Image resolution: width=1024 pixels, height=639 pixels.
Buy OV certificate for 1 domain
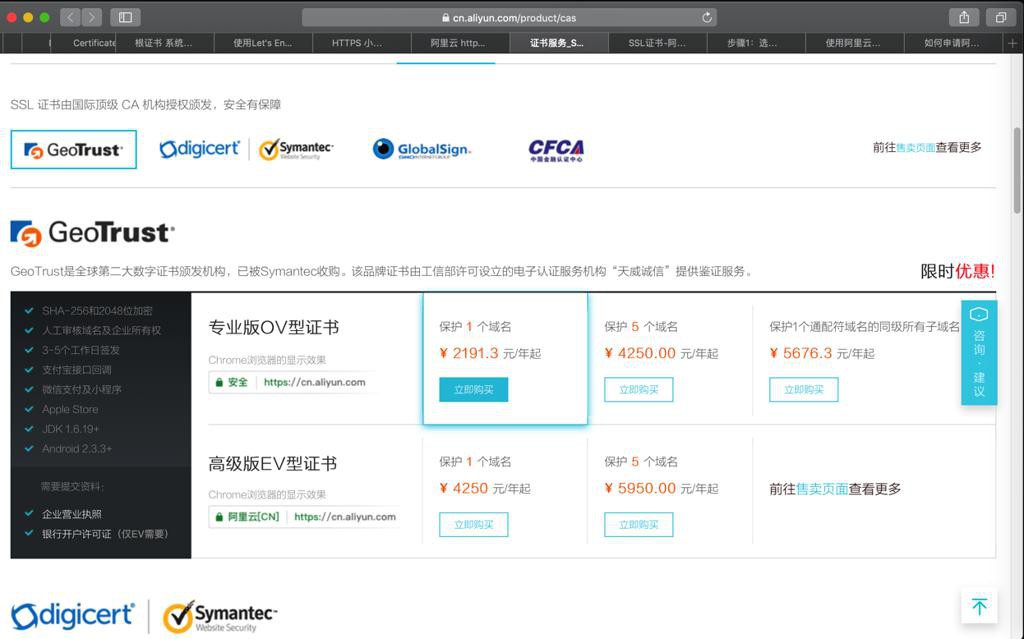coord(473,389)
